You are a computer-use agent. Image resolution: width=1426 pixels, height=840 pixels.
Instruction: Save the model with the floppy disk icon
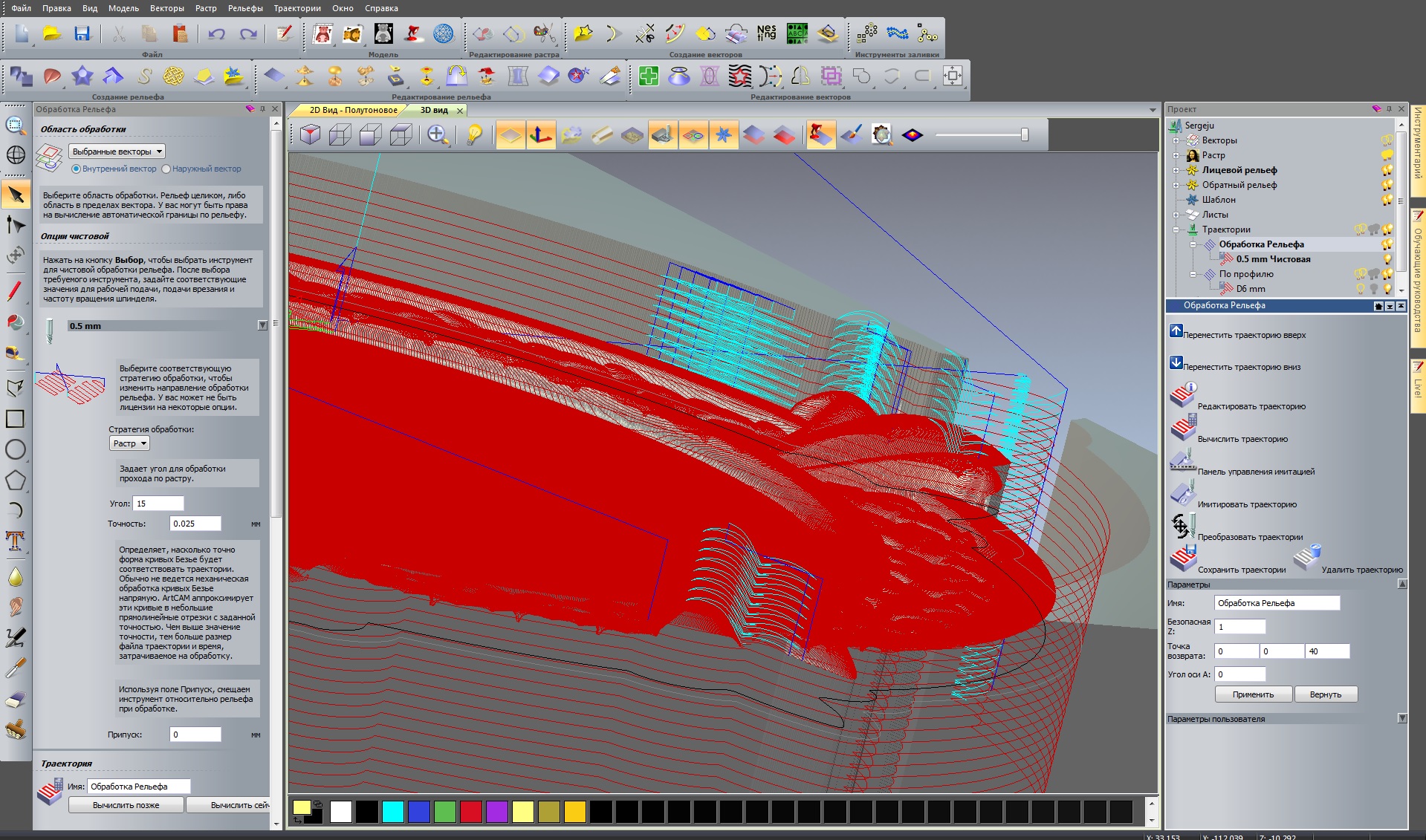(x=82, y=33)
